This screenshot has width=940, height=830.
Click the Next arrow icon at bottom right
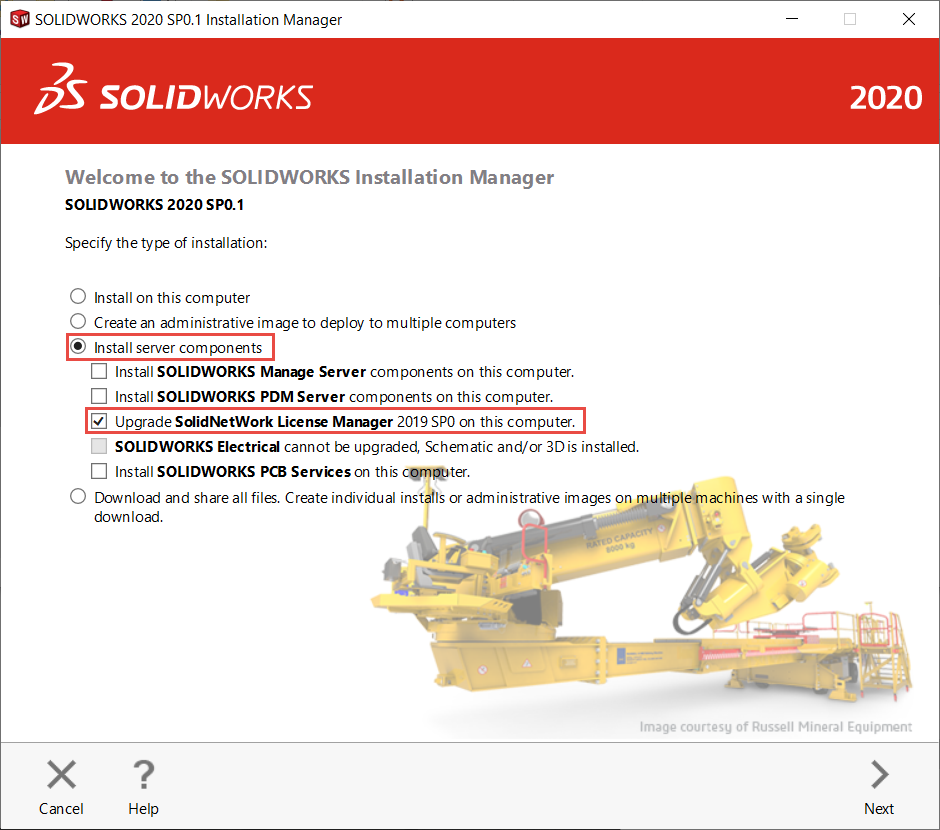878,773
